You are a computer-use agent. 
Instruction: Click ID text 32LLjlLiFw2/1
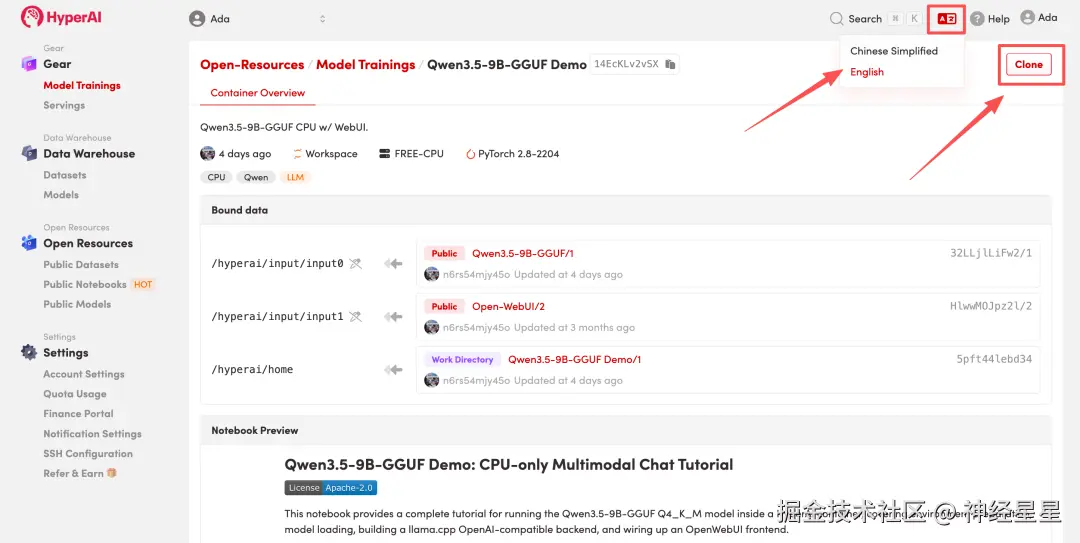990,253
